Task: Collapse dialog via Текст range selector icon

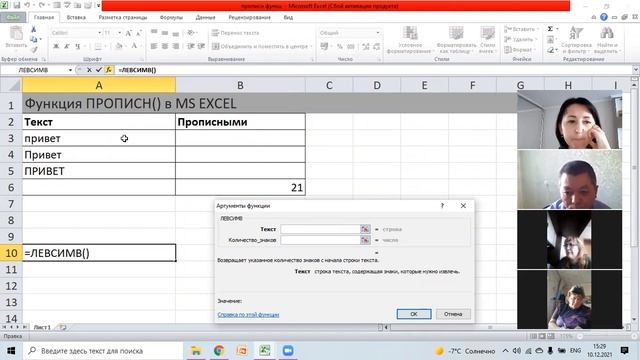Action: click(x=365, y=229)
